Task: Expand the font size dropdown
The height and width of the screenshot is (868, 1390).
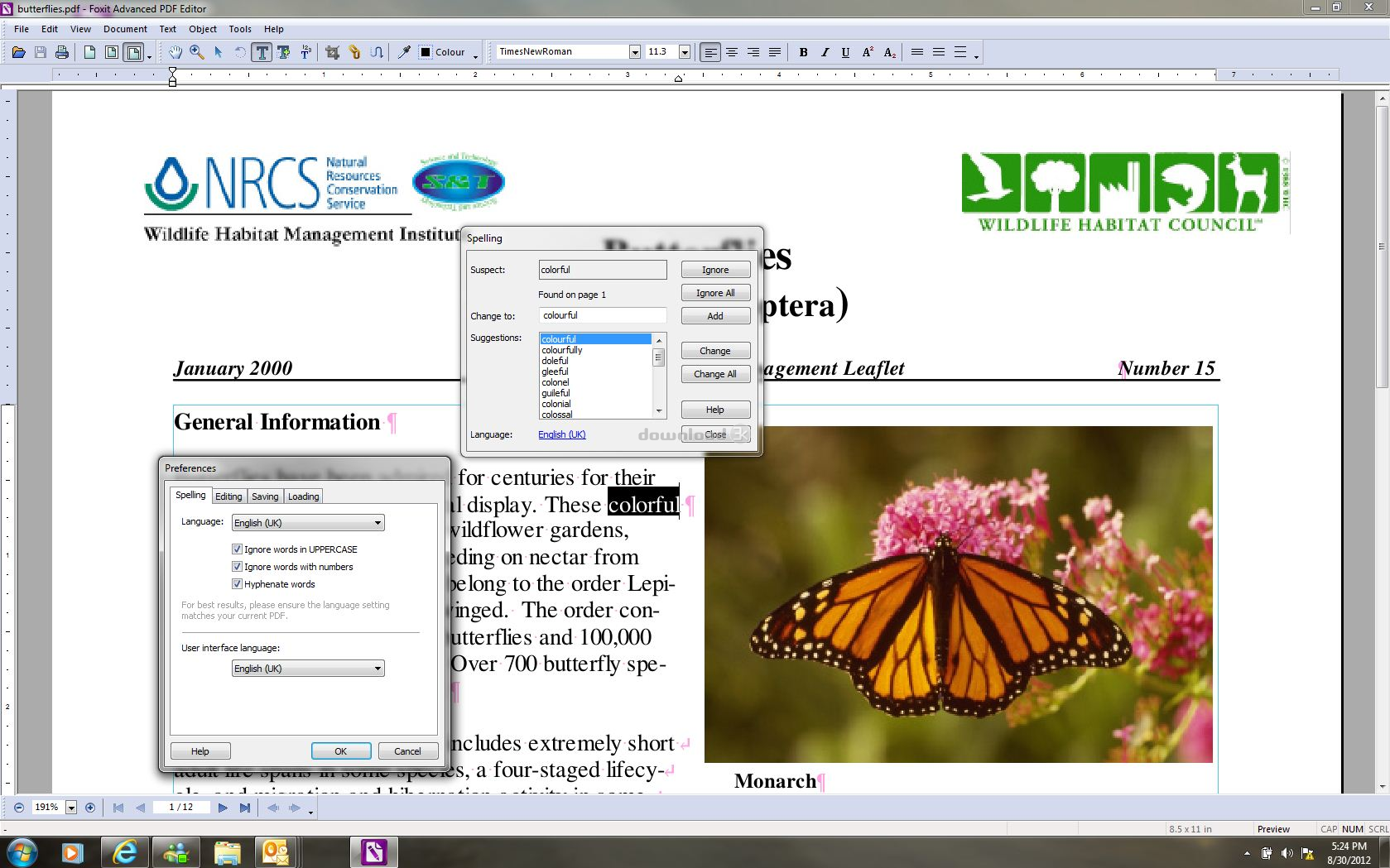Action: [x=684, y=51]
